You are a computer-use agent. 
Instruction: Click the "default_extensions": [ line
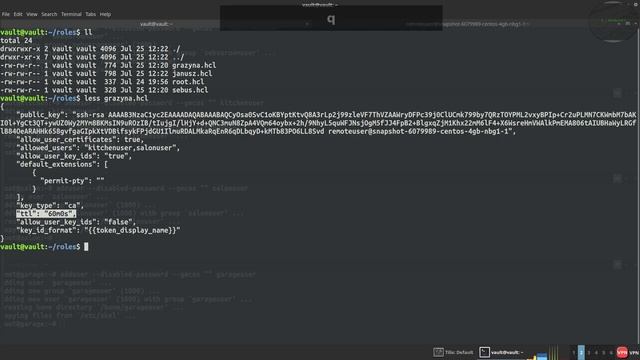62,164
